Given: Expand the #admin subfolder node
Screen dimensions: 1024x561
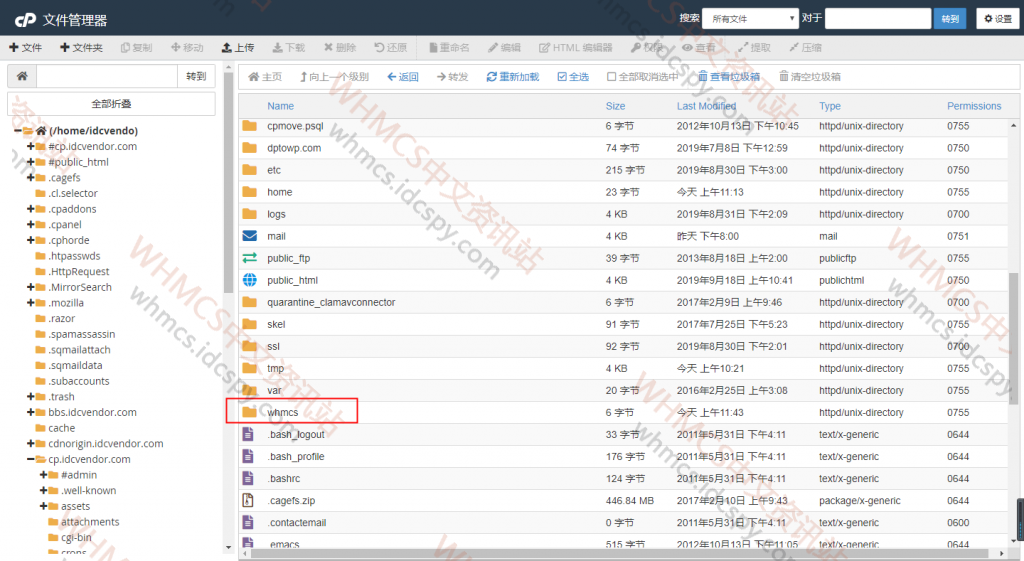Looking at the screenshot, I should [x=43, y=475].
